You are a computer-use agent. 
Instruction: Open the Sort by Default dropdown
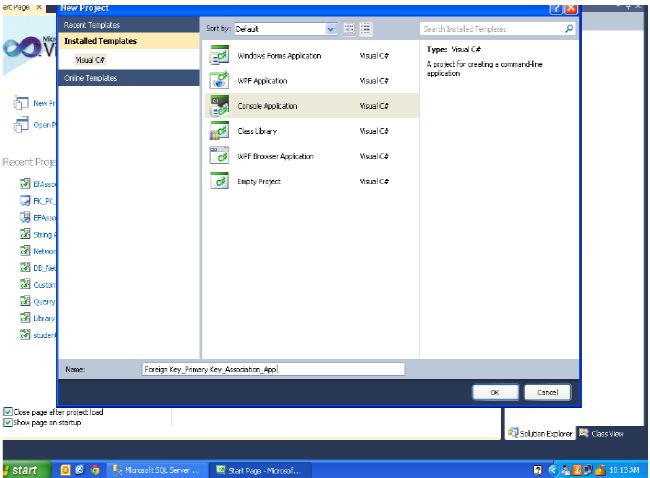coord(285,29)
